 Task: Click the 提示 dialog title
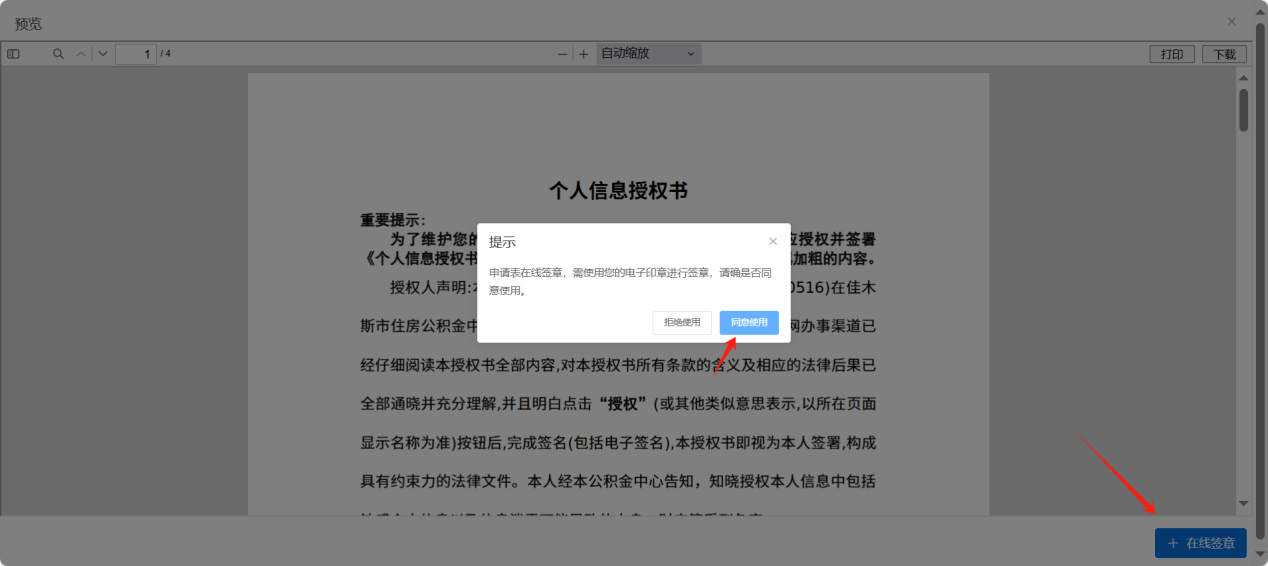tap(502, 242)
